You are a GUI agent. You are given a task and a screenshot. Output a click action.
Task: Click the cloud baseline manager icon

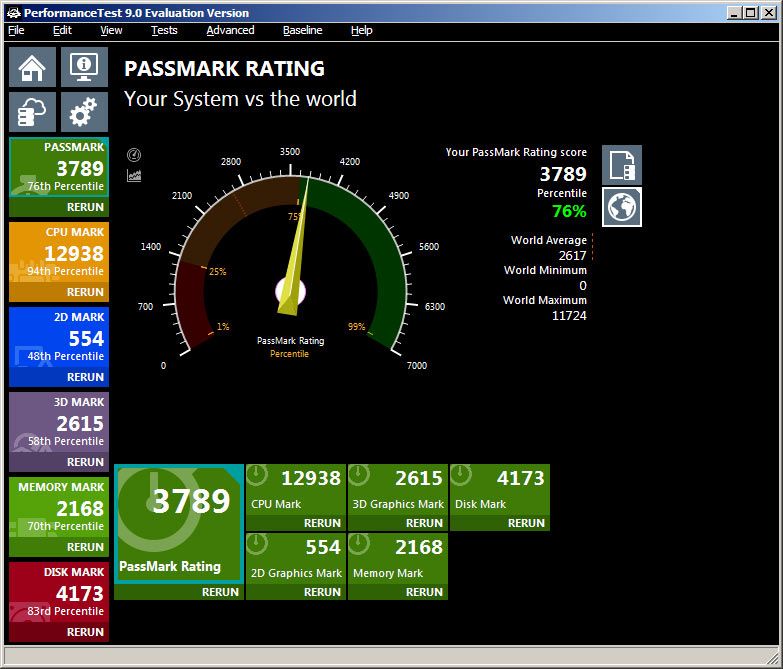tap(32, 112)
